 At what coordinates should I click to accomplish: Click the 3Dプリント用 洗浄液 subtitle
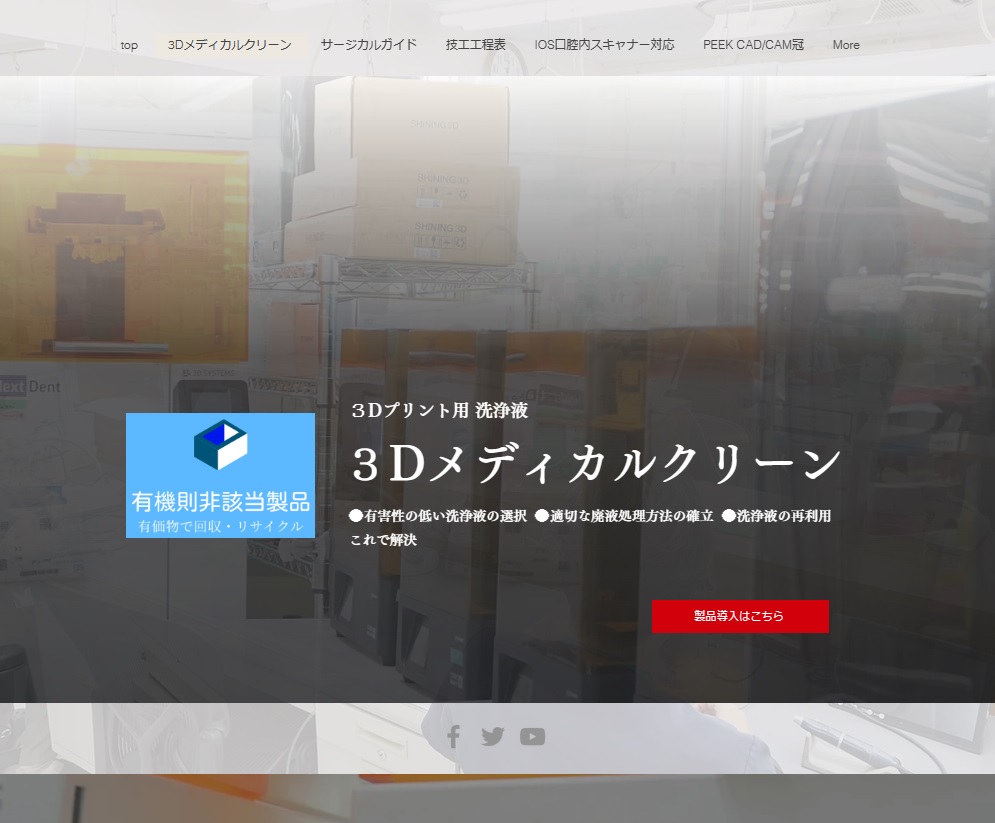tap(439, 410)
